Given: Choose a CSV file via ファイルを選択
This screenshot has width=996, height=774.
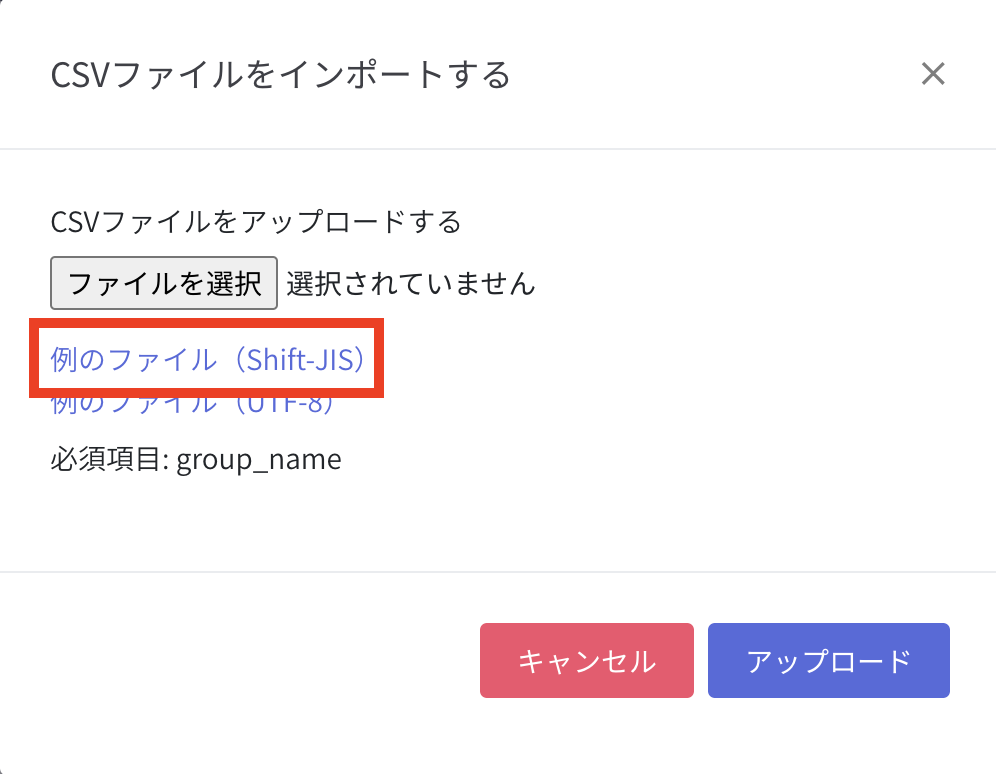Looking at the screenshot, I should point(164,284).
